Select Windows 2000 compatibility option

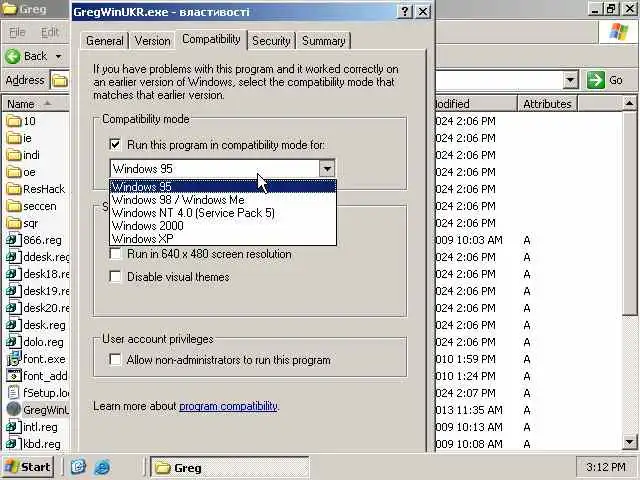[223, 226]
